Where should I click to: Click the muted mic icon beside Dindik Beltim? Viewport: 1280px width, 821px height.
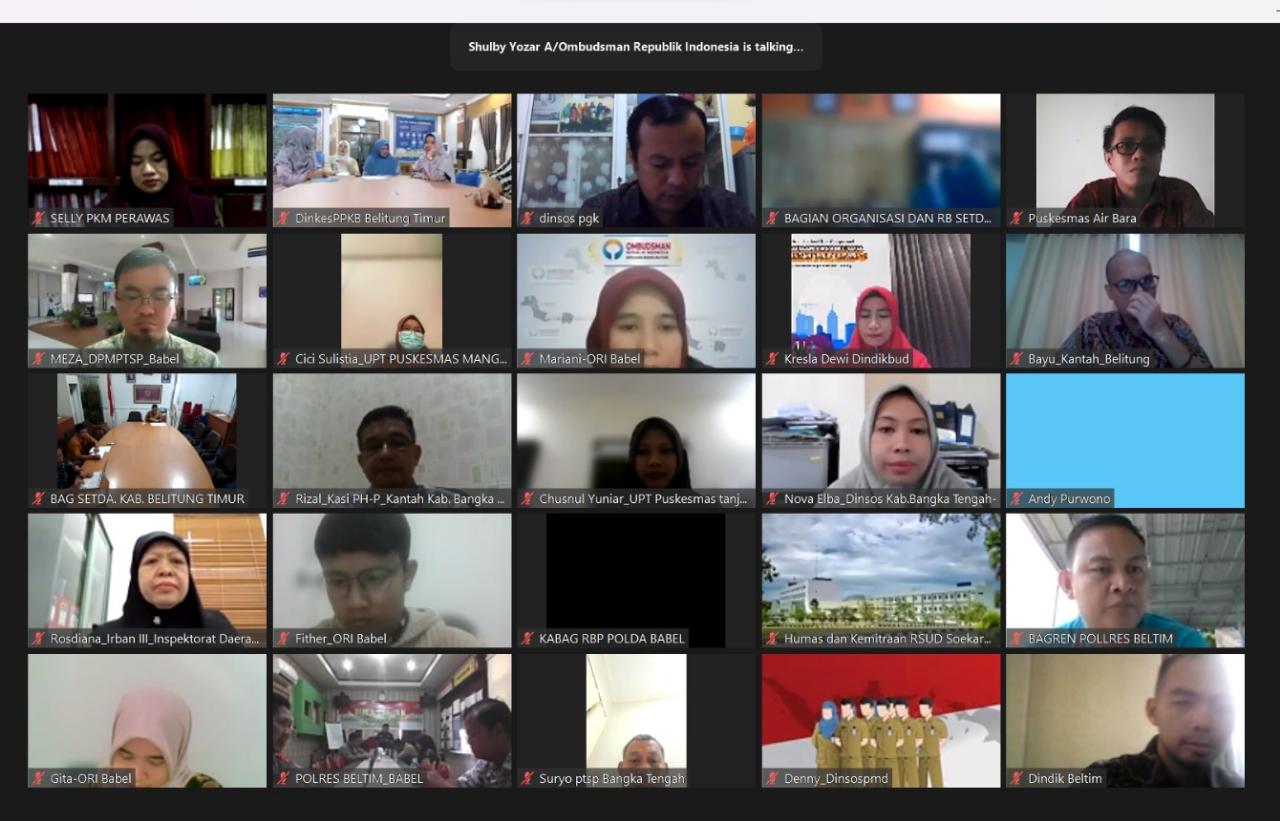(1017, 778)
